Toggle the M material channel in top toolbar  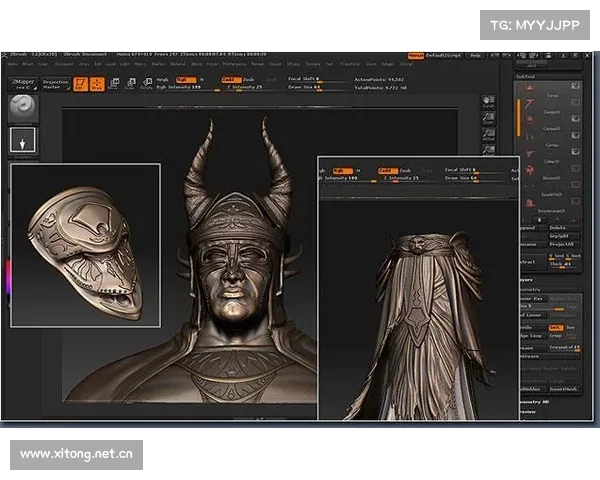(x=202, y=80)
